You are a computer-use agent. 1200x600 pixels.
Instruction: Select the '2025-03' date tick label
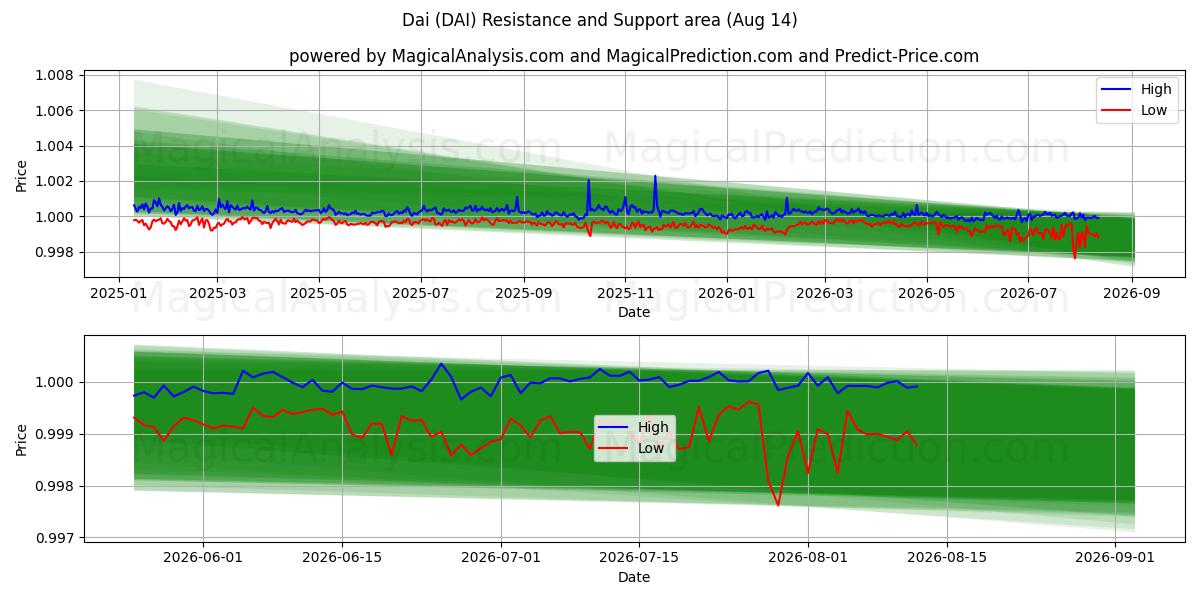[x=217, y=294]
